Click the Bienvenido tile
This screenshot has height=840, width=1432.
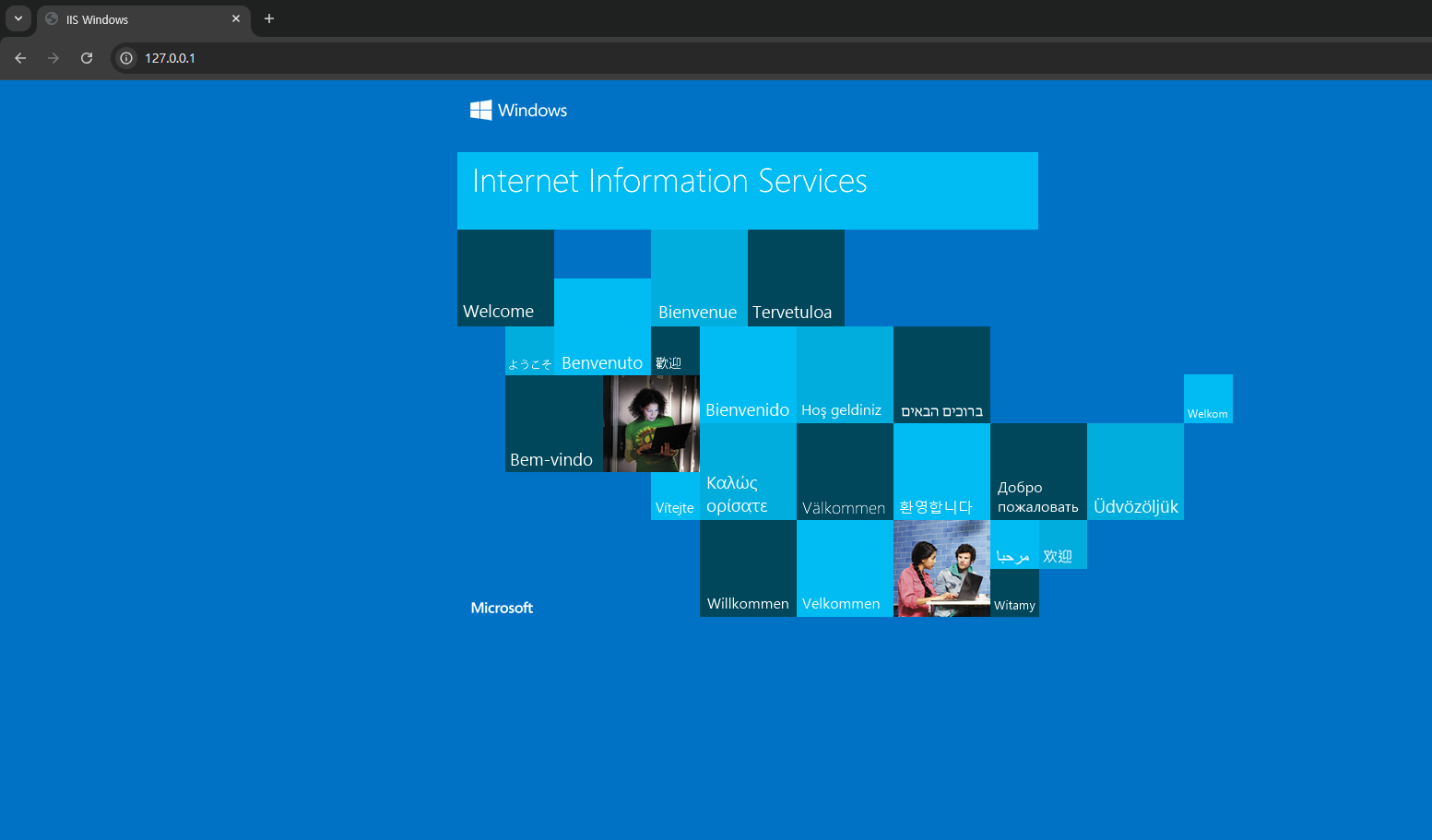click(748, 374)
